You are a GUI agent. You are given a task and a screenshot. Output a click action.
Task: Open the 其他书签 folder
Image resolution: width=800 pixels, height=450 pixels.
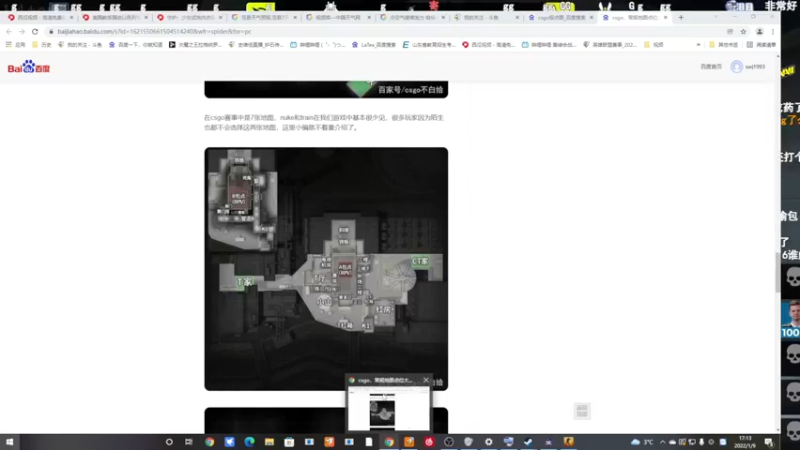[x=723, y=45]
